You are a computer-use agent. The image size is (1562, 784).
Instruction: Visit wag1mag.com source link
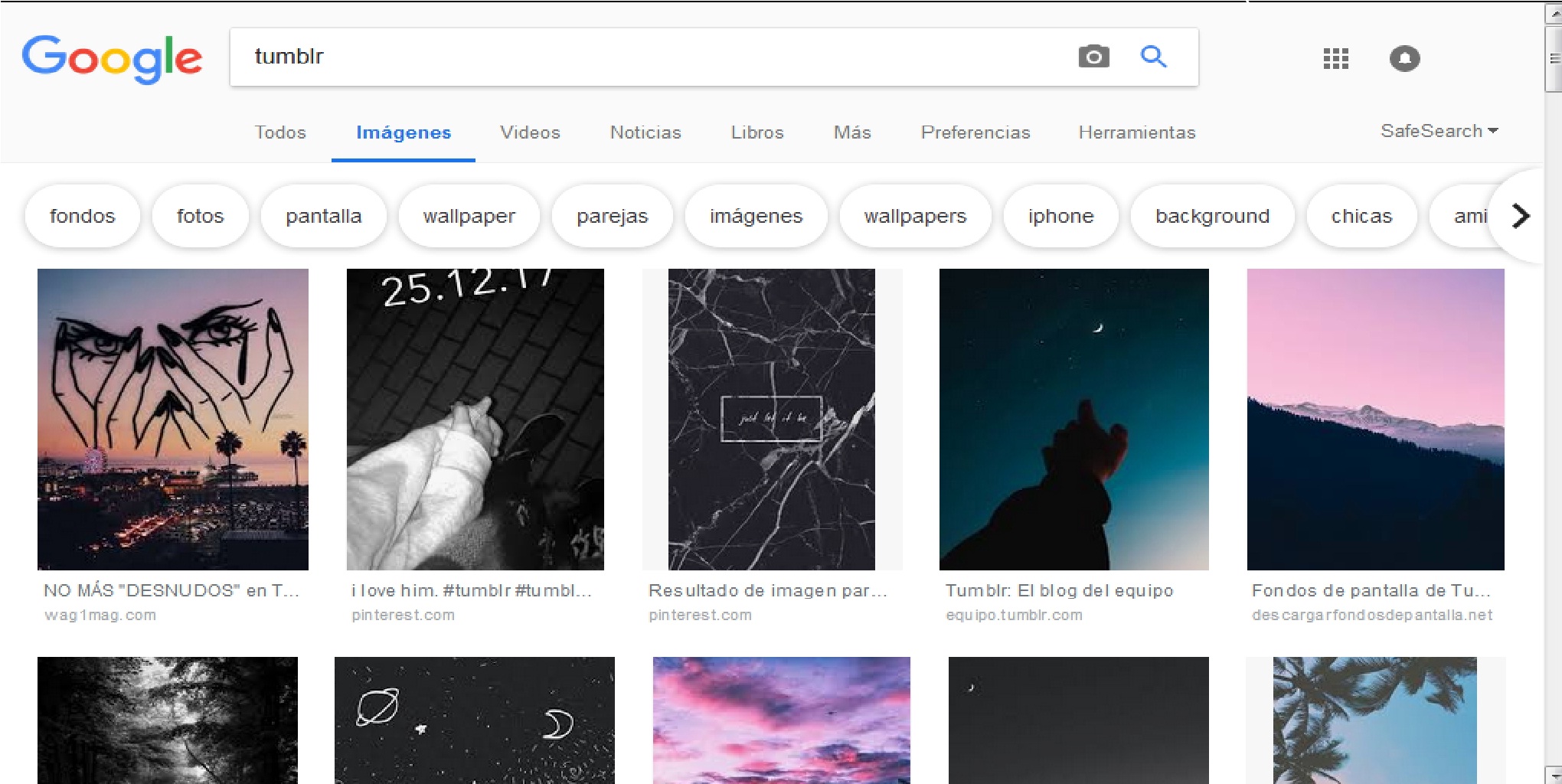(x=100, y=615)
